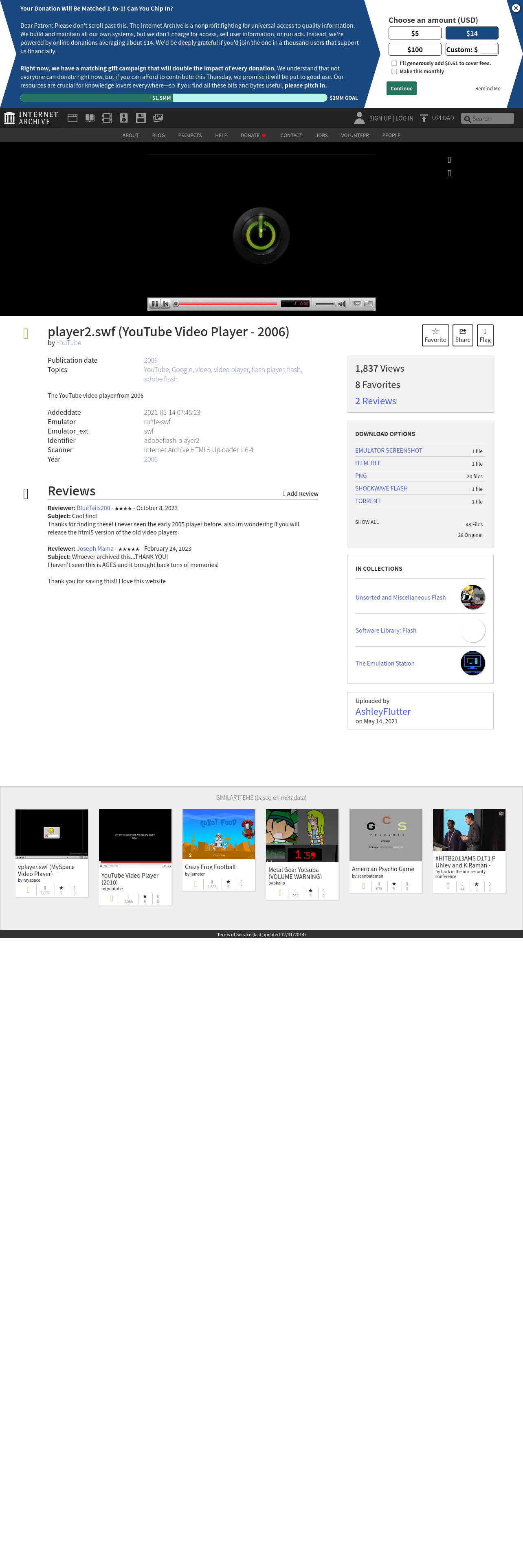Viewport: 523px width, 1568px height.
Task: Select the $14 donation amount
Action: coord(472,33)
